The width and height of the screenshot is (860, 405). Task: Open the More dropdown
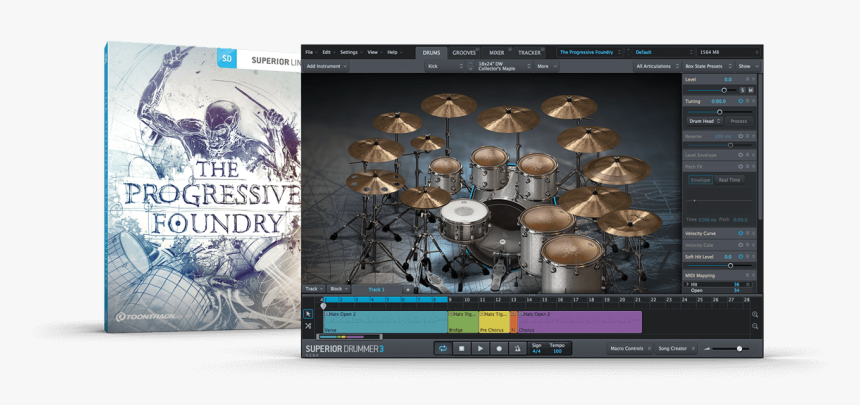pyautogui.click(x=547, y=66)
